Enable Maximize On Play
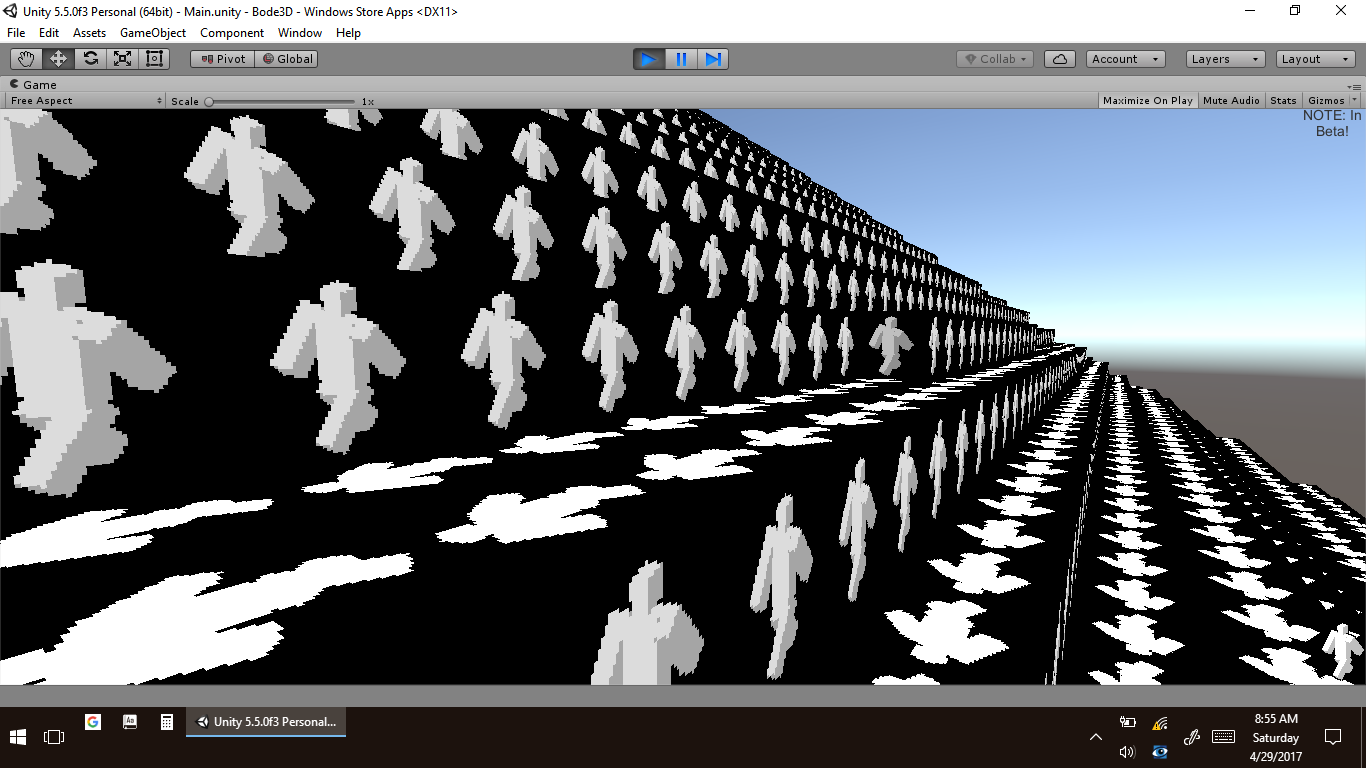Viewport: 1366px width, 768px height. coord(1147,101)
